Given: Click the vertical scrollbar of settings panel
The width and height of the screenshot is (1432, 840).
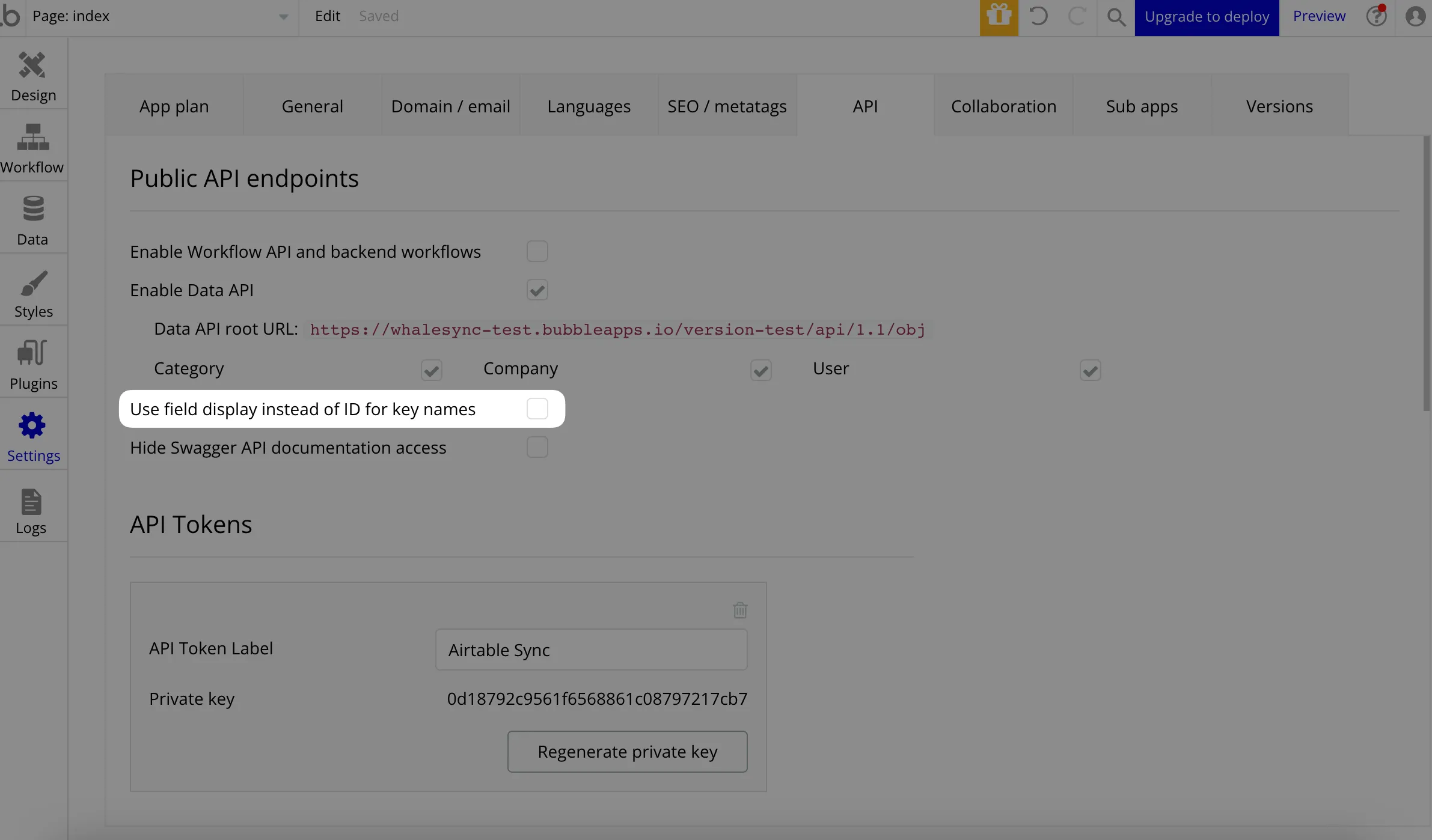Looking at the screenshot, I should click(x=1426, y=273).
